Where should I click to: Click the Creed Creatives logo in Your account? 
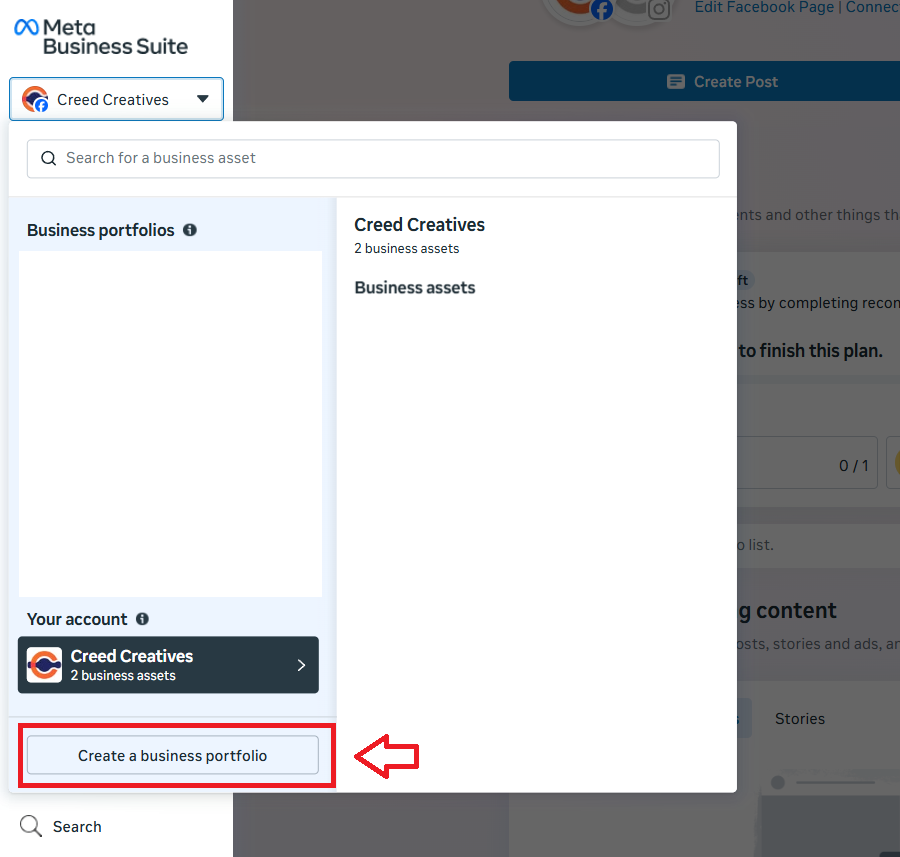point(44,665)
